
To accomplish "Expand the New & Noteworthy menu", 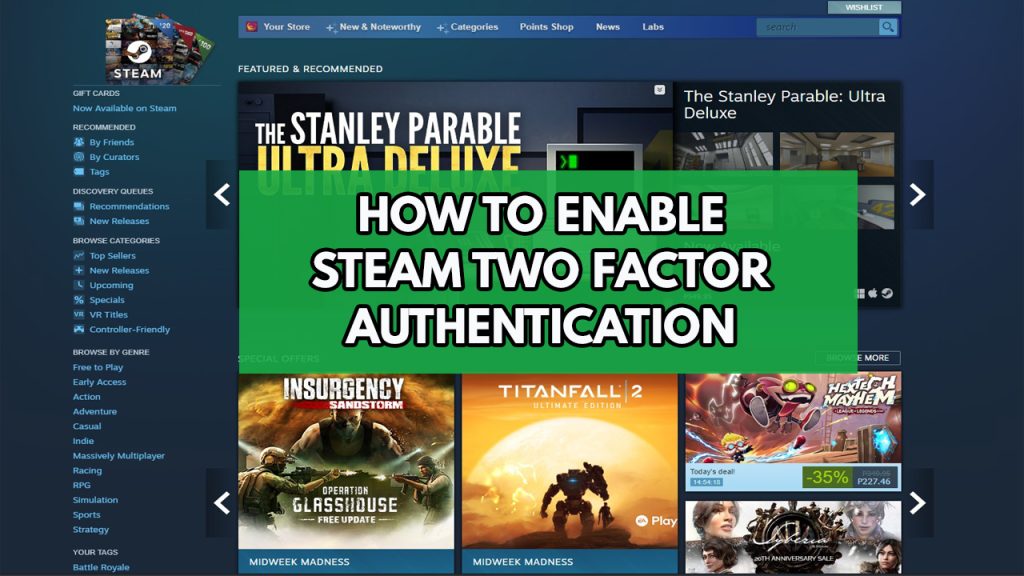I will tap(374, 27).
